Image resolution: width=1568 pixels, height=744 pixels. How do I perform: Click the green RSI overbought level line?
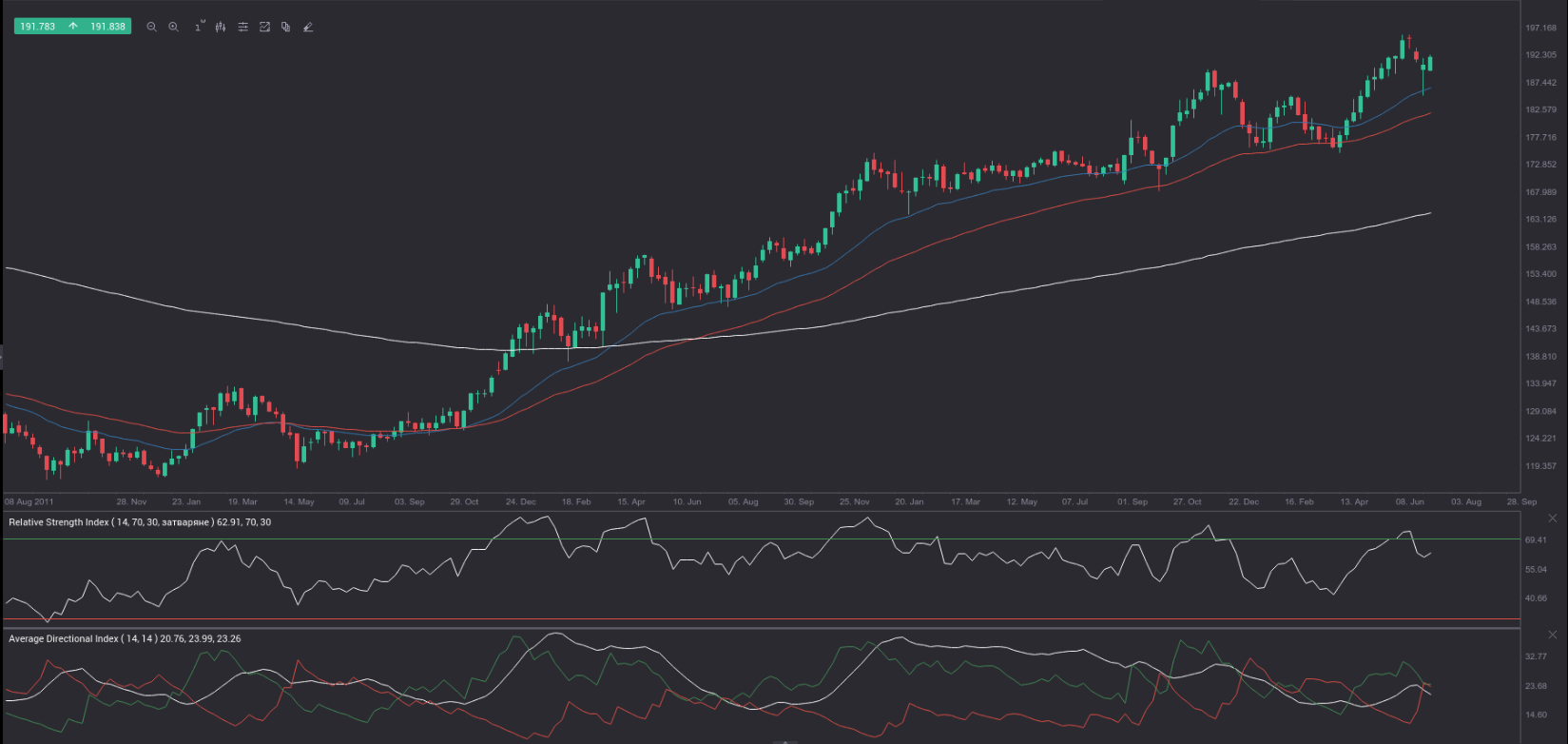click(761, 539)
